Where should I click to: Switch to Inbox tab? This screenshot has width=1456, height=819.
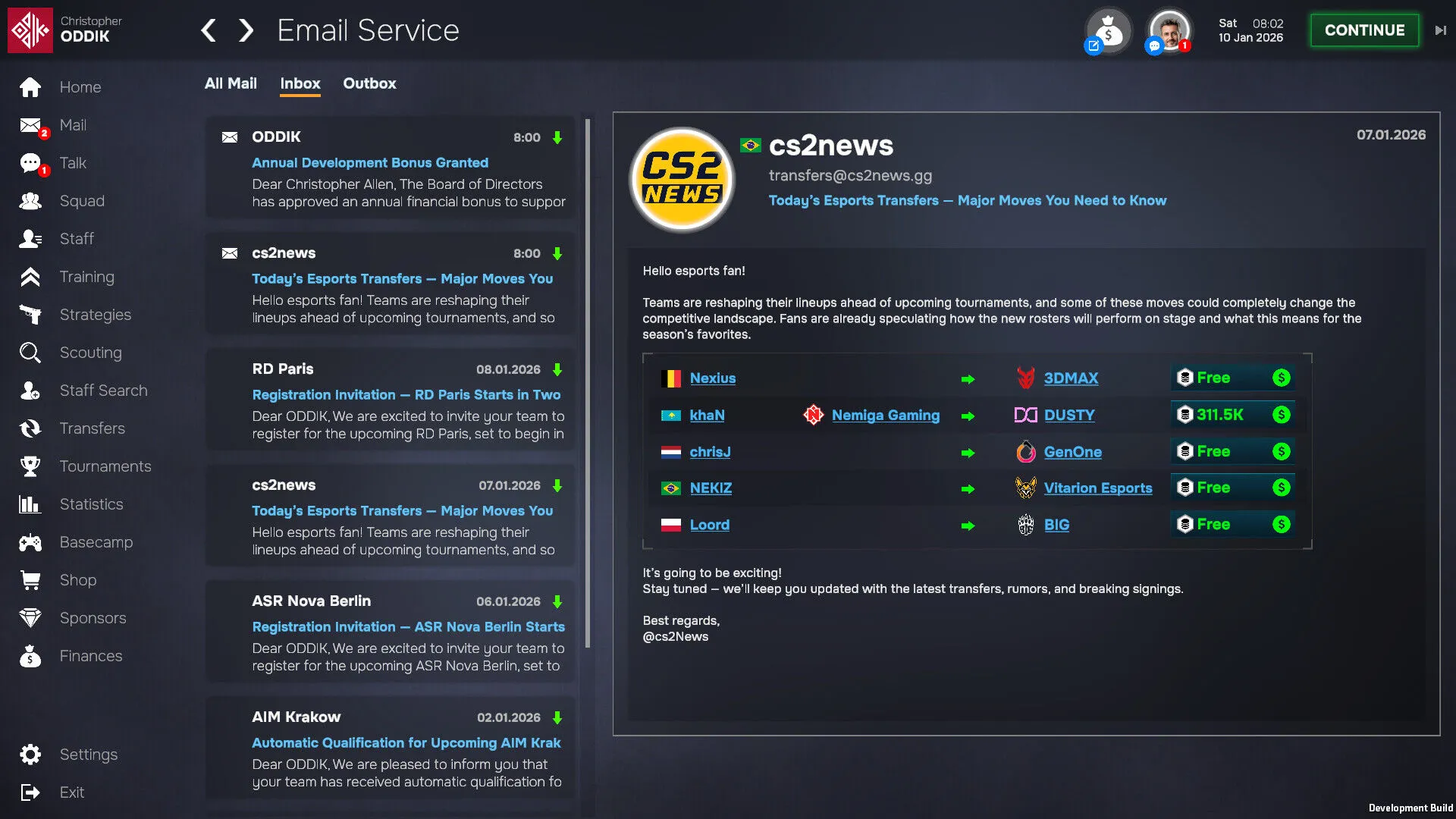(300, 83)
